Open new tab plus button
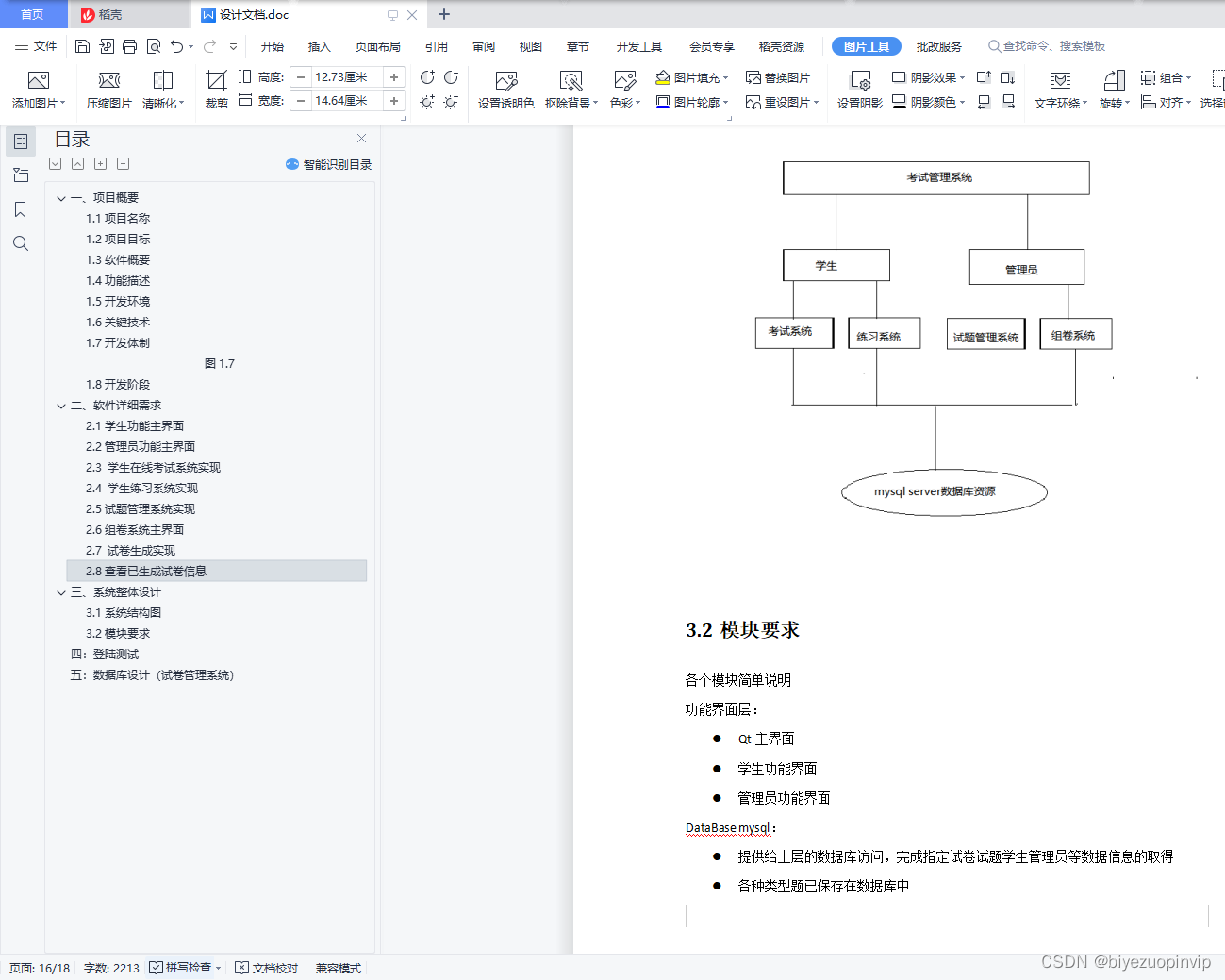The image size is (1225, 980). pos(444,14)
